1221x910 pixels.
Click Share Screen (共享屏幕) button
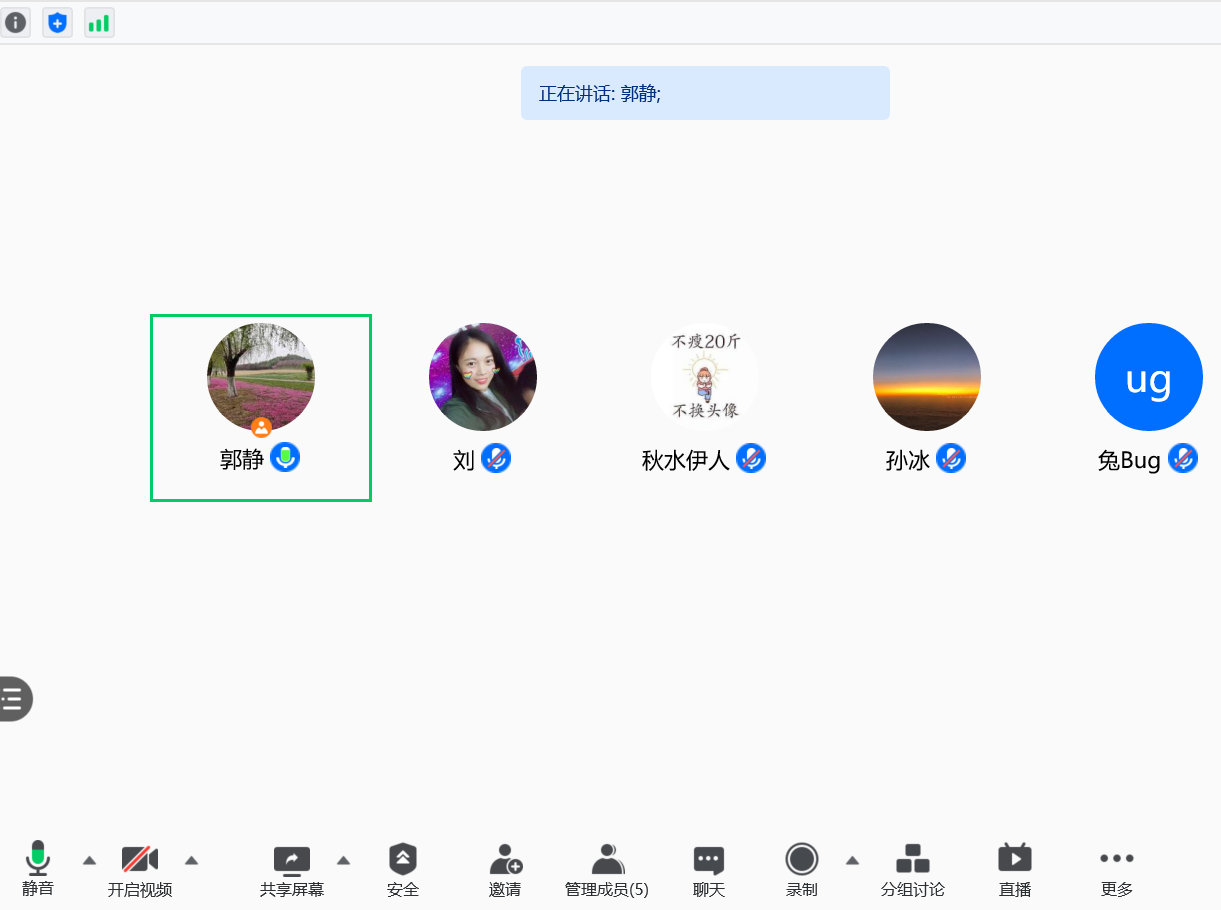(292, 869)
